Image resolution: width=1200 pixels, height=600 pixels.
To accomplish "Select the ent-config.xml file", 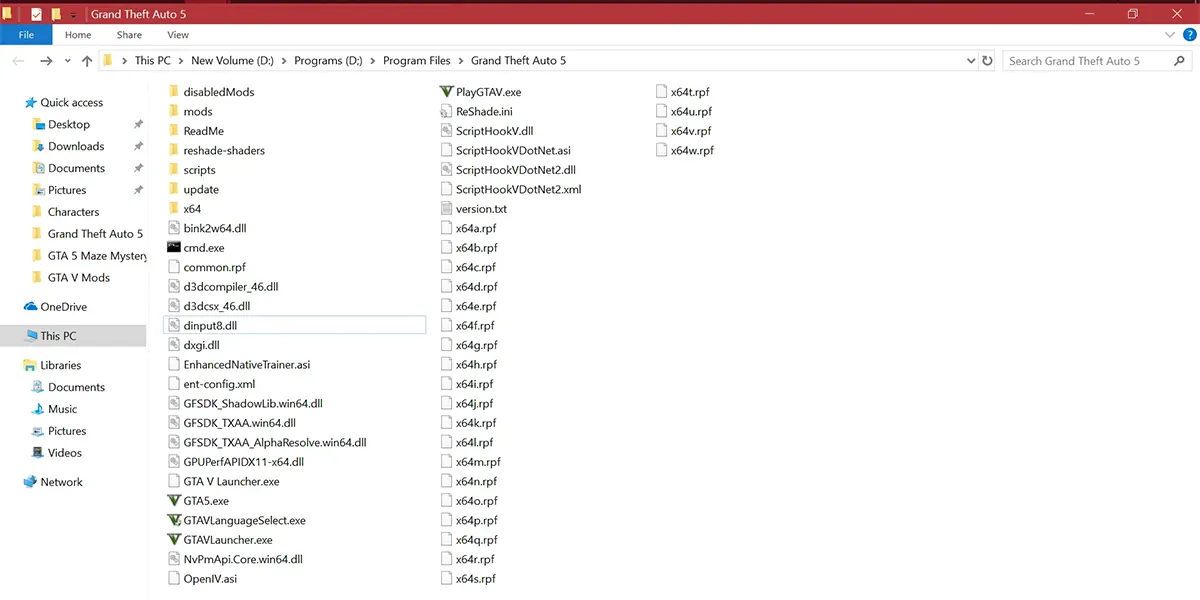I will point(211,384).
